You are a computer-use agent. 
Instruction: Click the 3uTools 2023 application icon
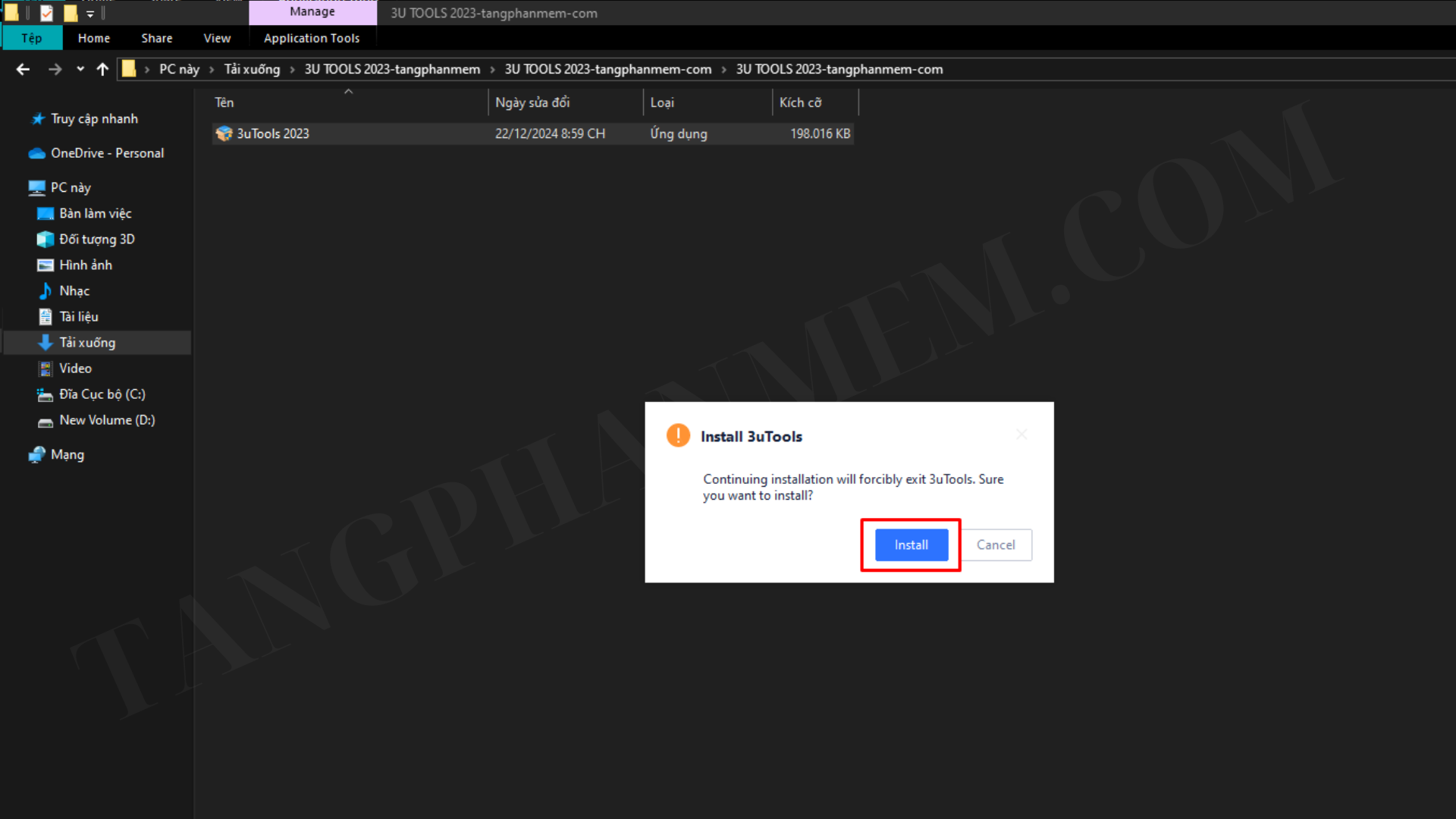click(224, 133)
